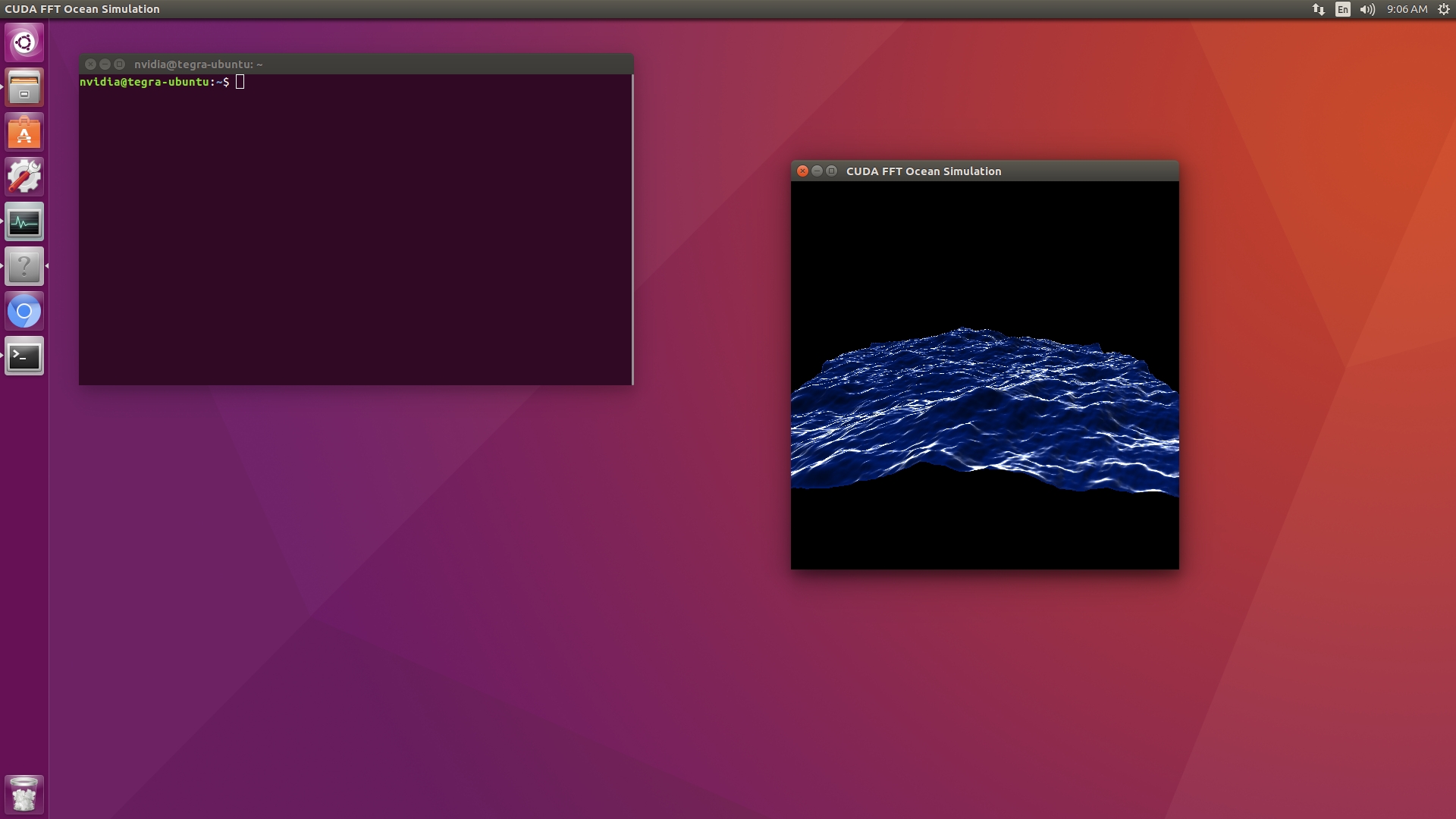Minimize the CUDA FFT Ocean Simulation window
Image resolution: width=1456 pixels, height=819 pixels.
[817, 171]
